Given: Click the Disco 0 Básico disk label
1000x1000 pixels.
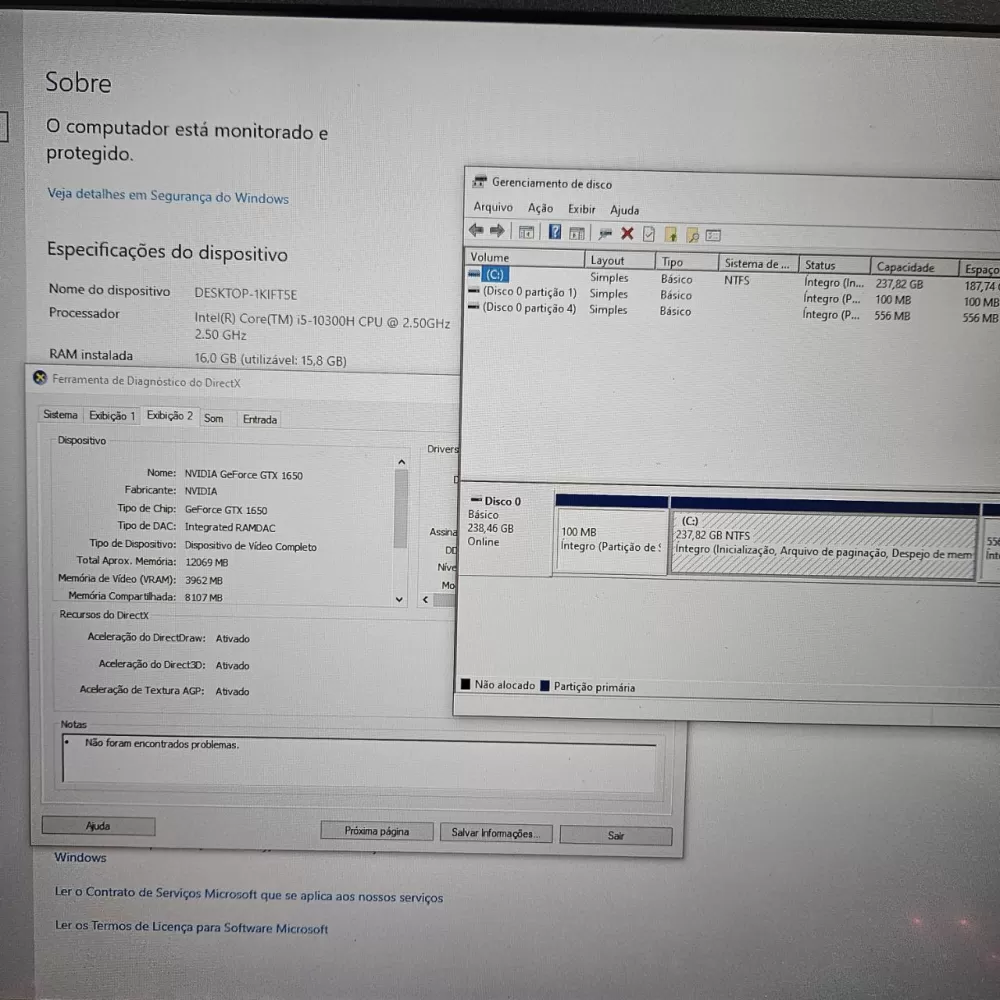Looking at the screenshot, I should point(506,528).
